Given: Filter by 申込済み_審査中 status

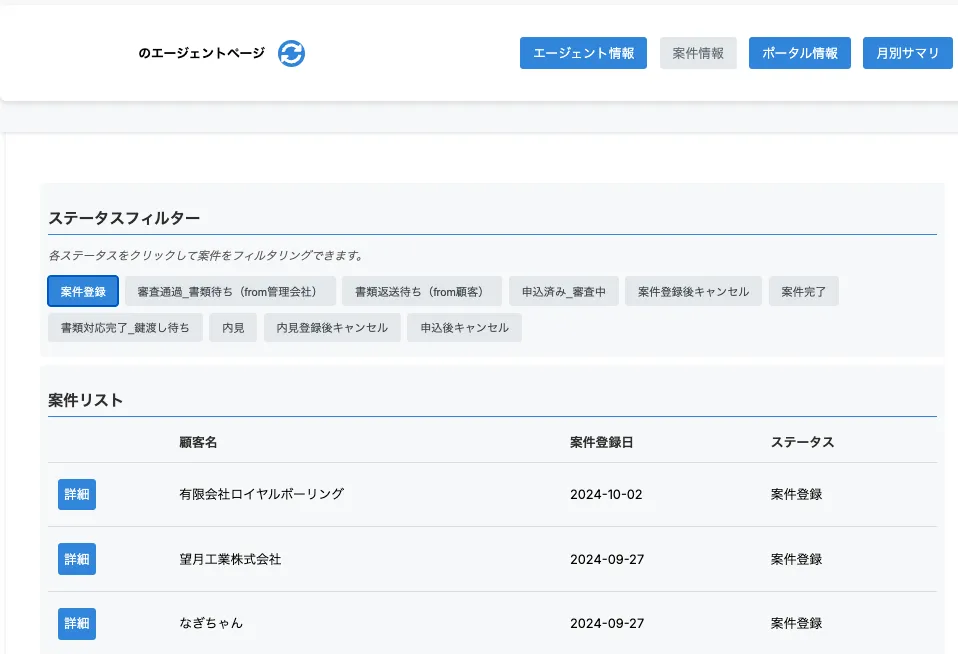Looking at the screenshot, I should (563, 292).
